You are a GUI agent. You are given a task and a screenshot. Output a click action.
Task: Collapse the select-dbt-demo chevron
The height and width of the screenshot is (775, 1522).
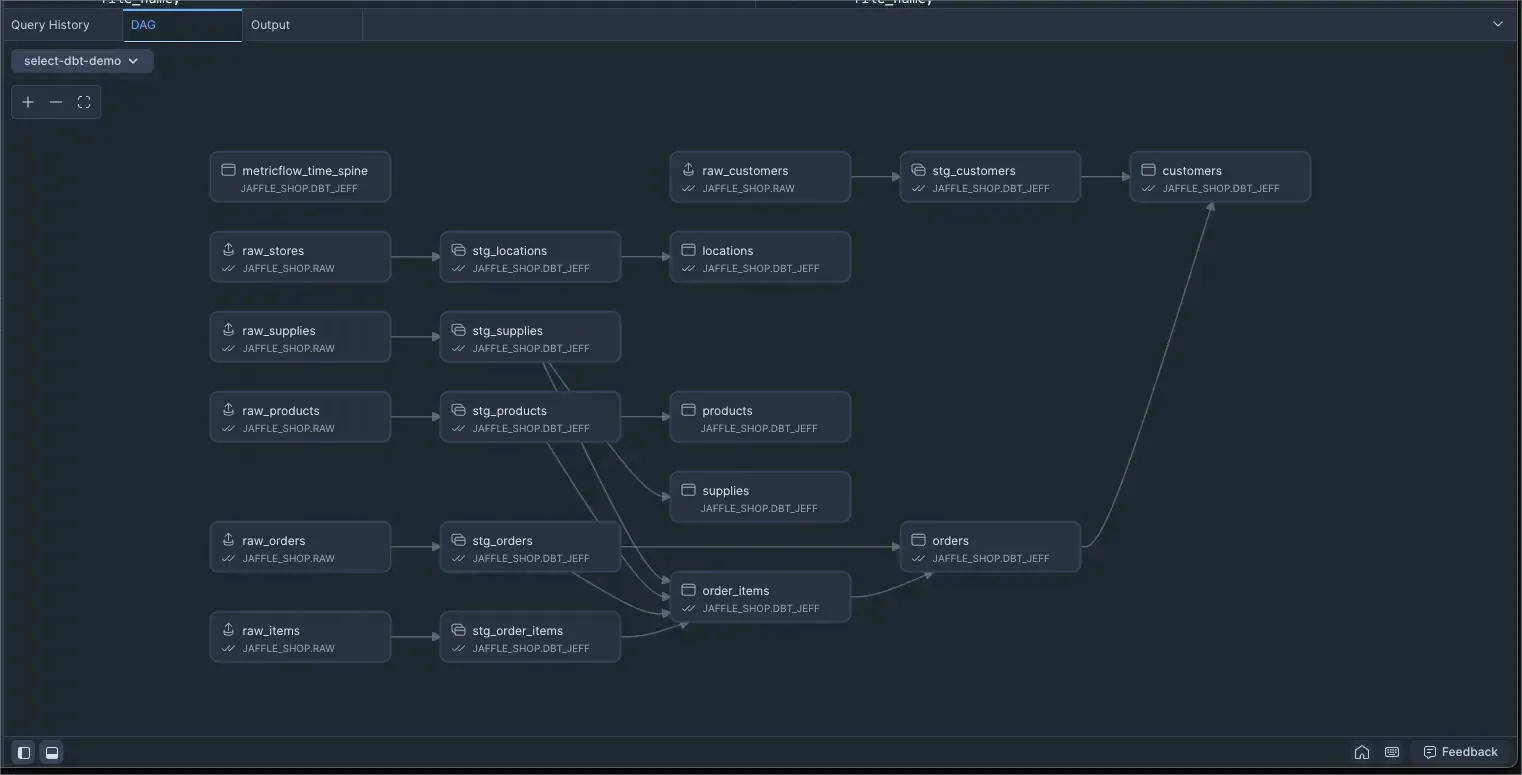(133, 61)
